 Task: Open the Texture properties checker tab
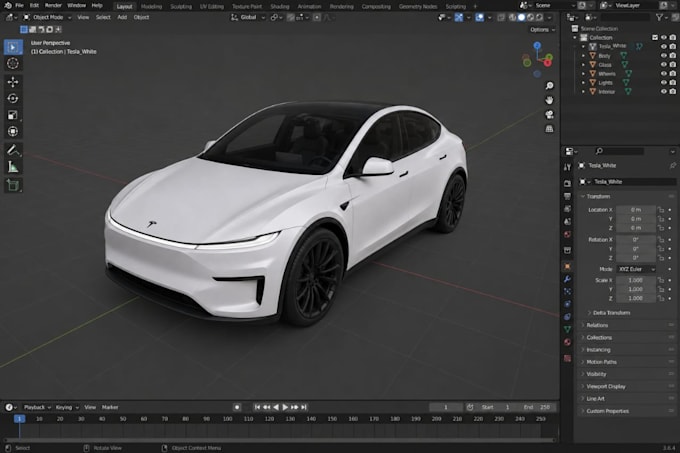[x=567, y=358]
